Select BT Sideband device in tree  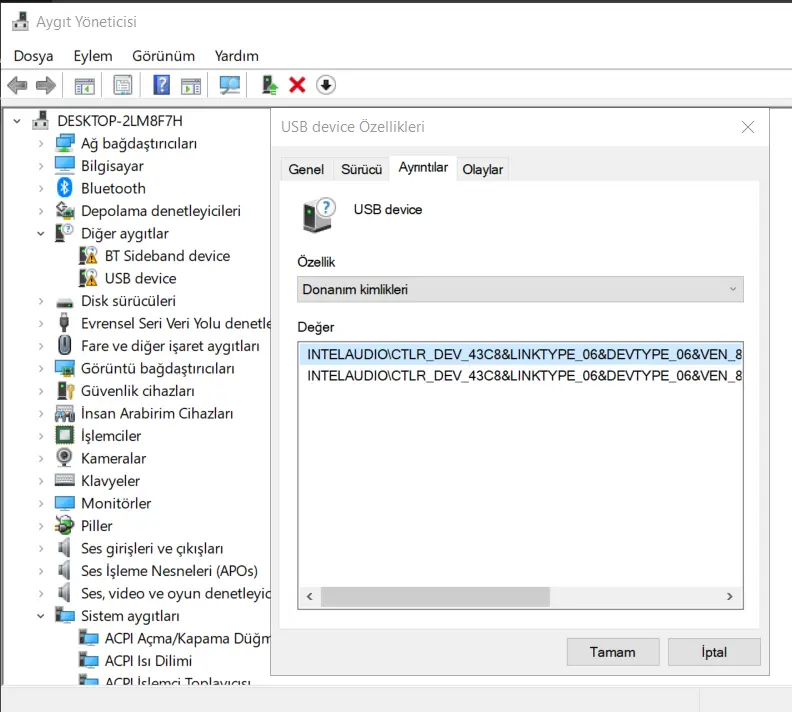point(167,256)
